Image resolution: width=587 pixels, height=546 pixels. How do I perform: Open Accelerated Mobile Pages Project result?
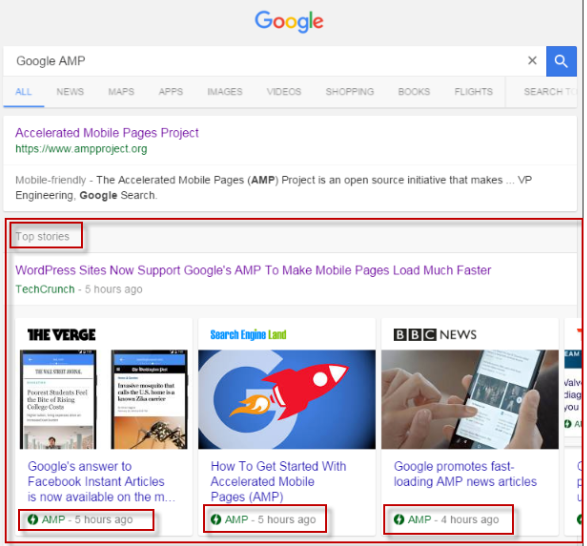click(107, 133)
